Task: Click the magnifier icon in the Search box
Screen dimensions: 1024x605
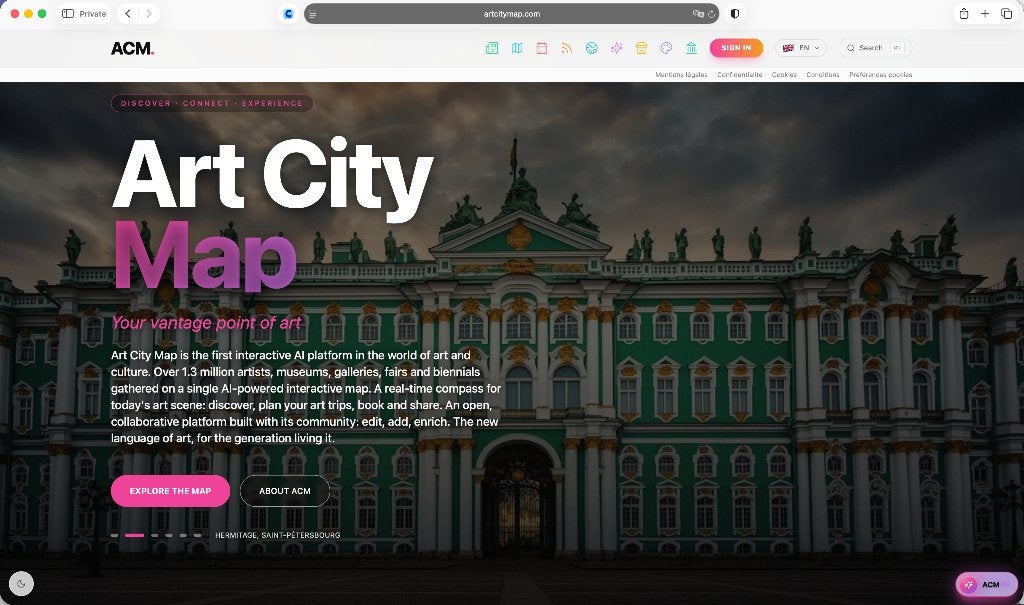Action: pyautogui.click(x=850, y=48)
